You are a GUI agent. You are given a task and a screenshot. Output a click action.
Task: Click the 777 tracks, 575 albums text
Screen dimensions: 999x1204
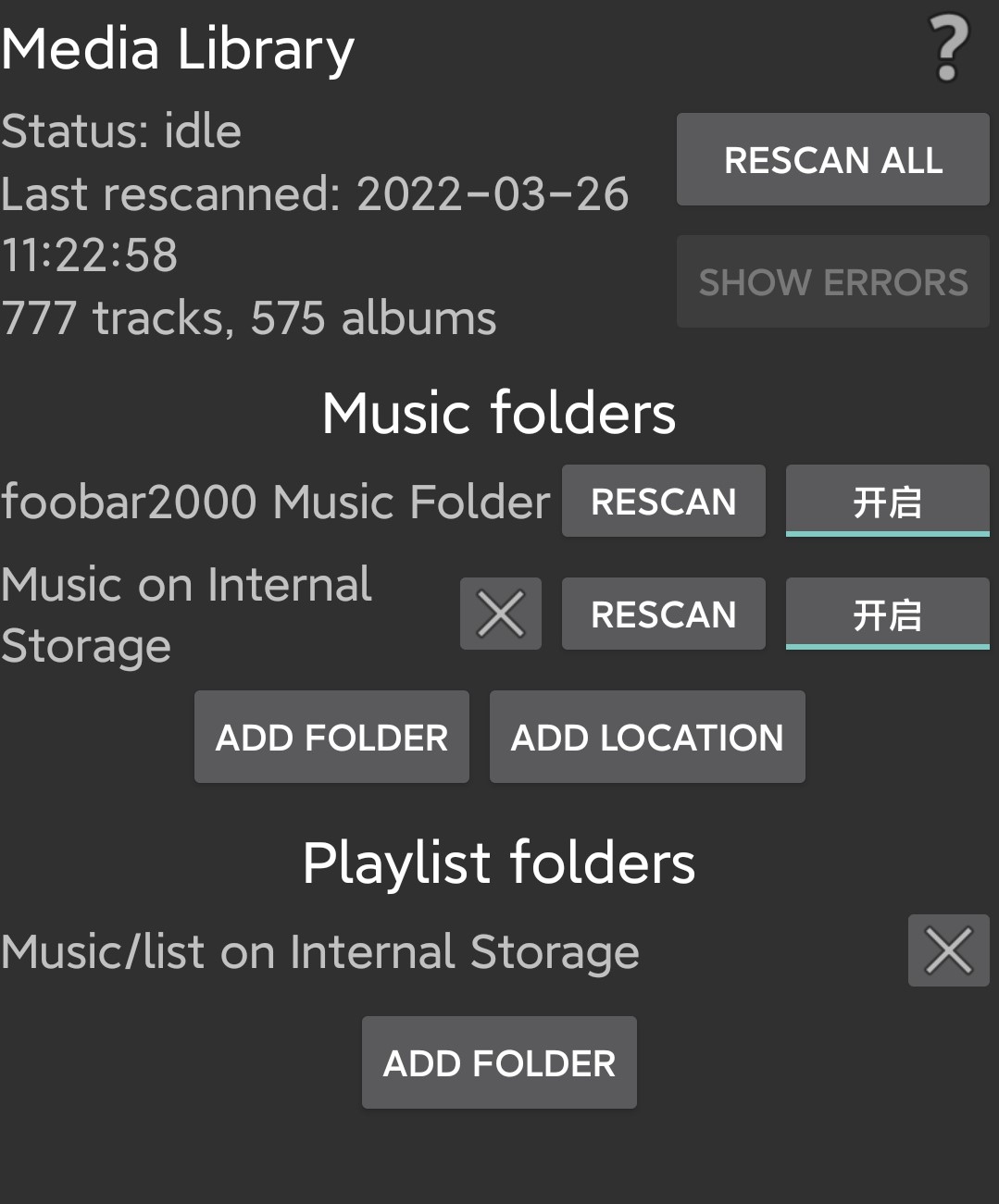[248, 317]
